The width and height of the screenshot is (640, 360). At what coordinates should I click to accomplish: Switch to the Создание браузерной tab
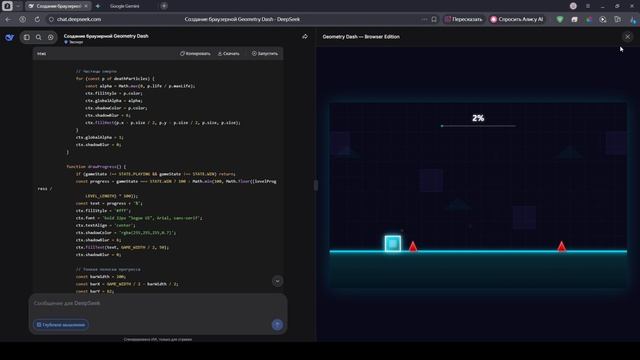(x=58, y=6)
